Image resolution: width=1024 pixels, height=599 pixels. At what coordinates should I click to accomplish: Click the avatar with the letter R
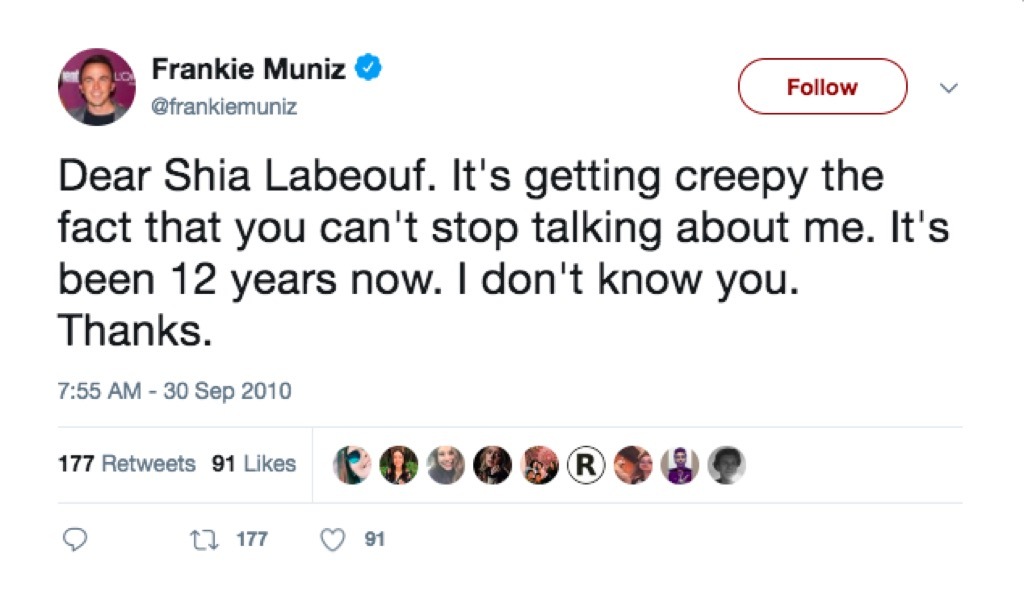pyautogui.click(x=585, y=463)
